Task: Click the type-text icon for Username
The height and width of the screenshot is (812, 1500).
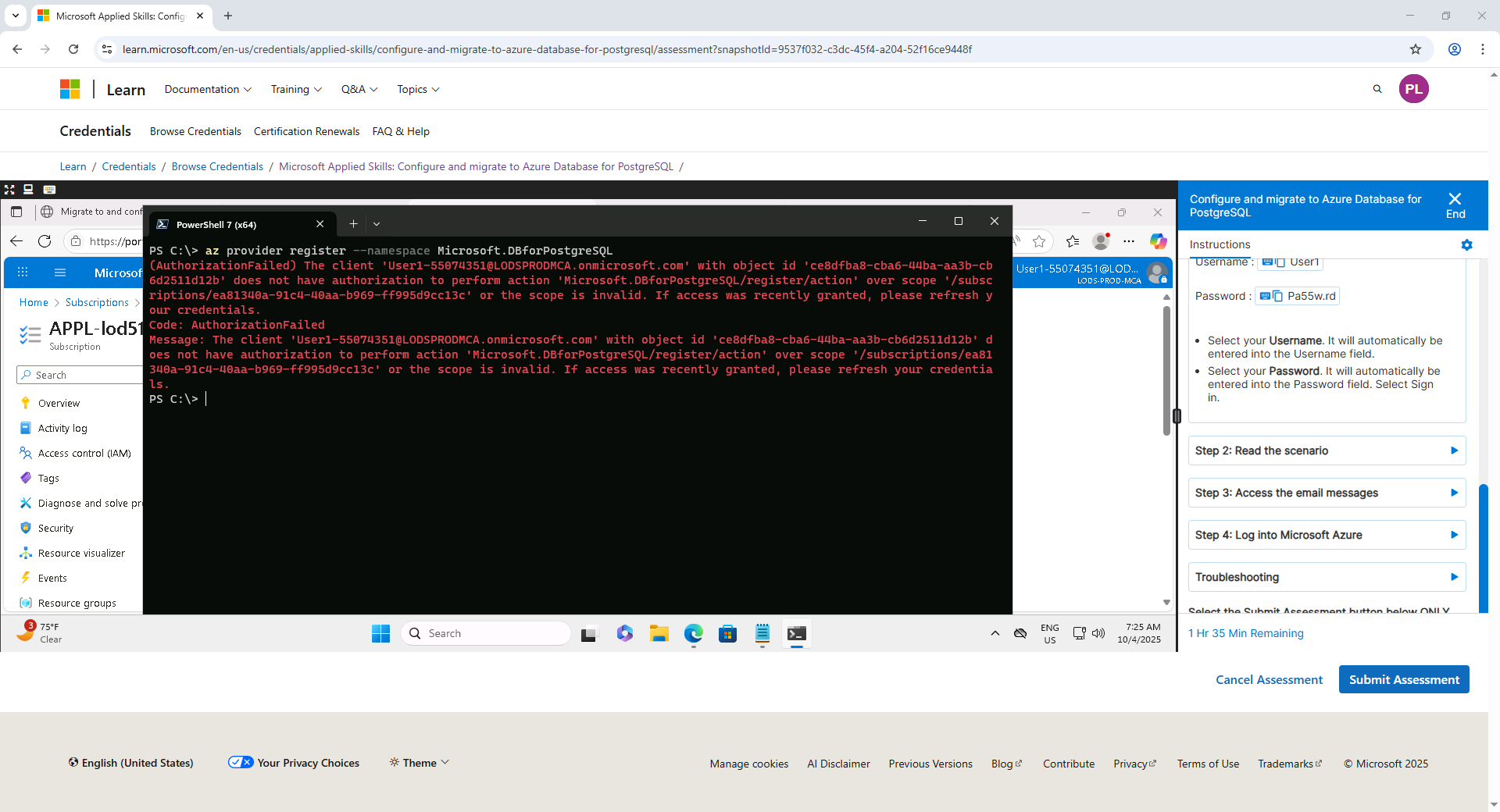Action: tap(1267, 262)
